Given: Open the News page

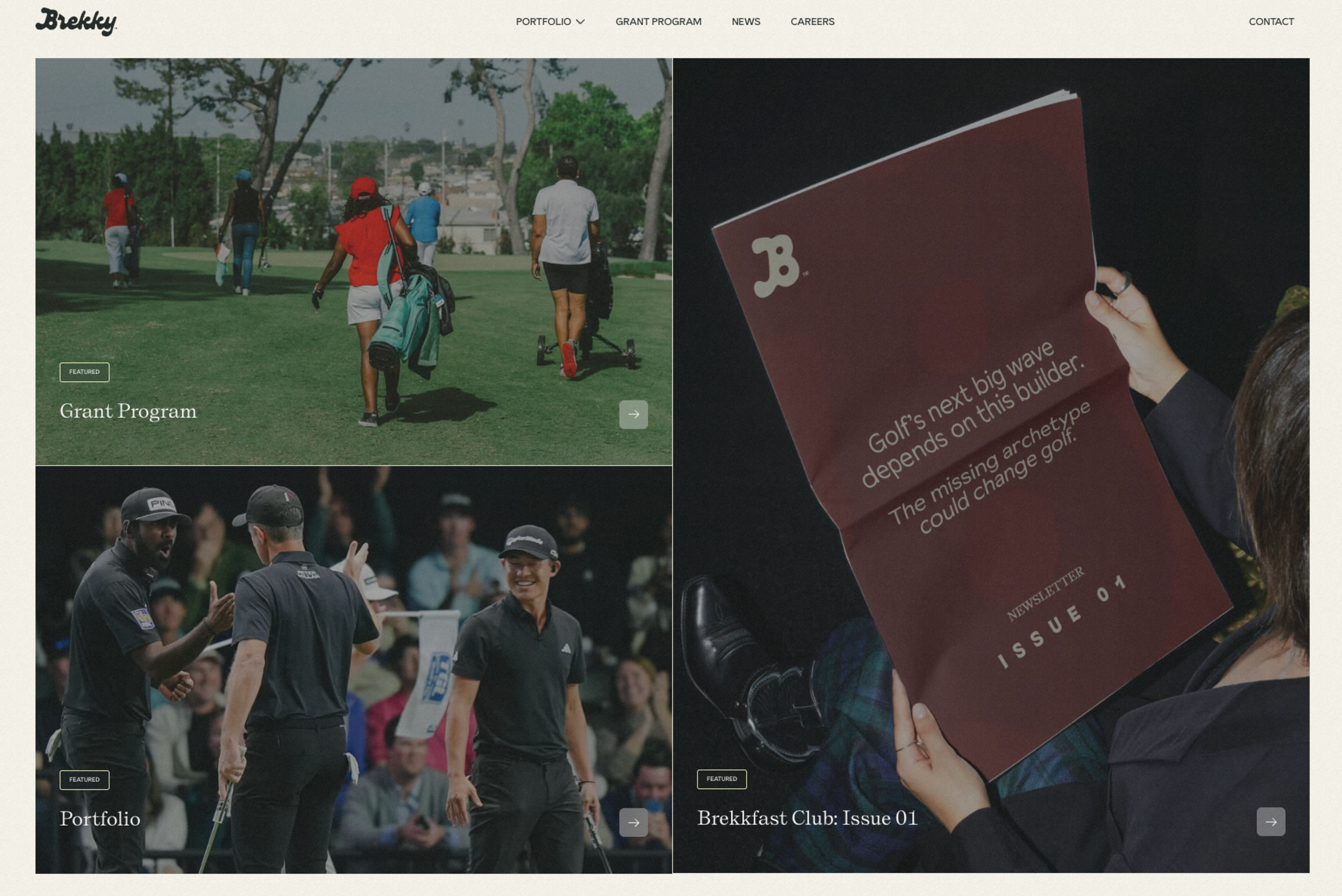Looking at the screenshot, I should tap(746, 22).
